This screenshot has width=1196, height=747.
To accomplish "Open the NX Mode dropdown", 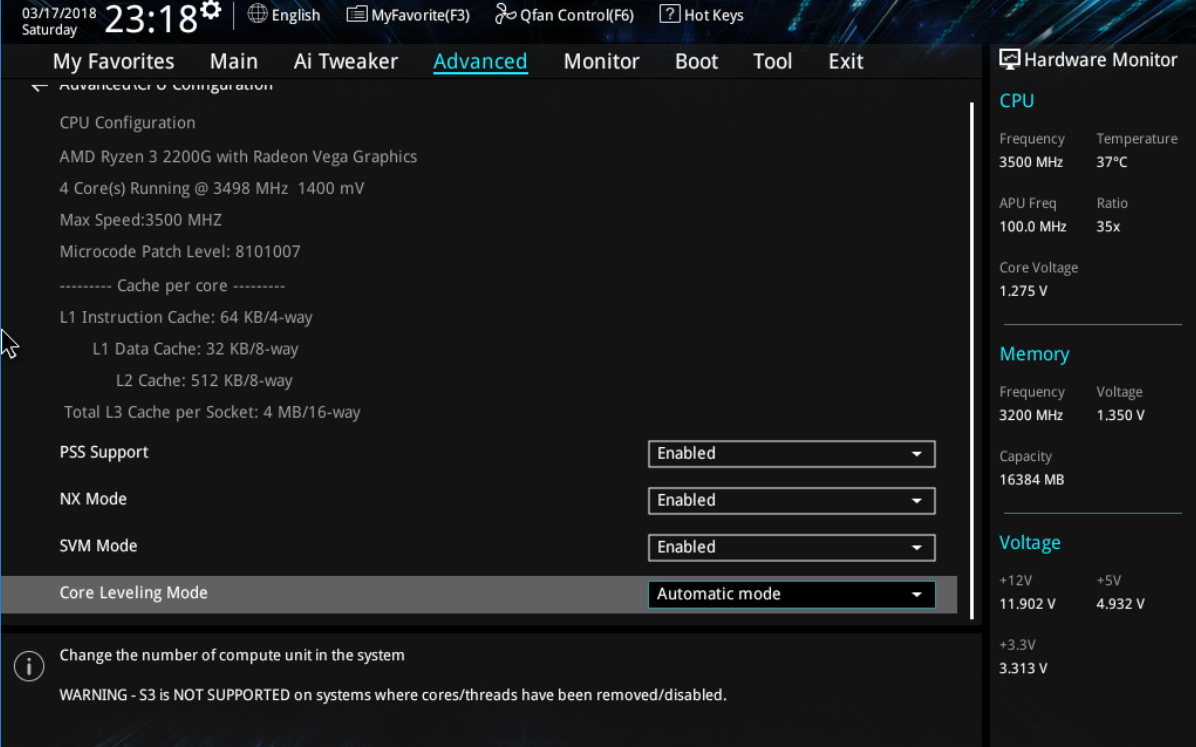I will tap(791, 501).
